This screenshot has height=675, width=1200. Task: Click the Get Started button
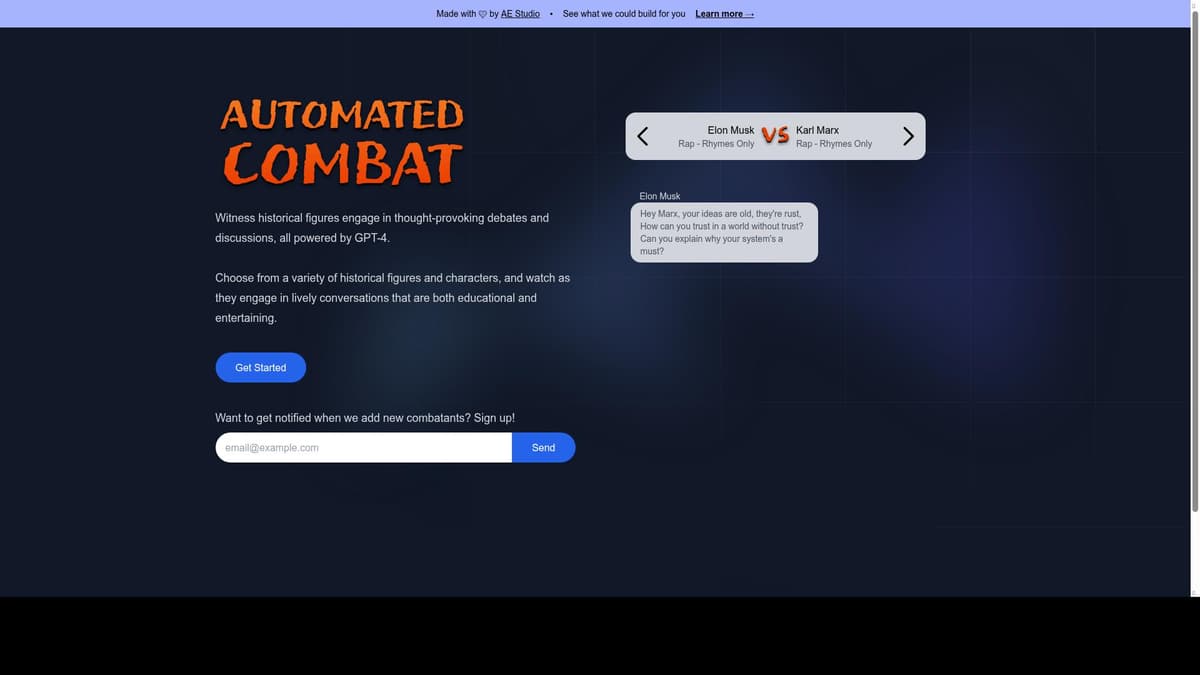pyautogui.click(x=260, y=365)
